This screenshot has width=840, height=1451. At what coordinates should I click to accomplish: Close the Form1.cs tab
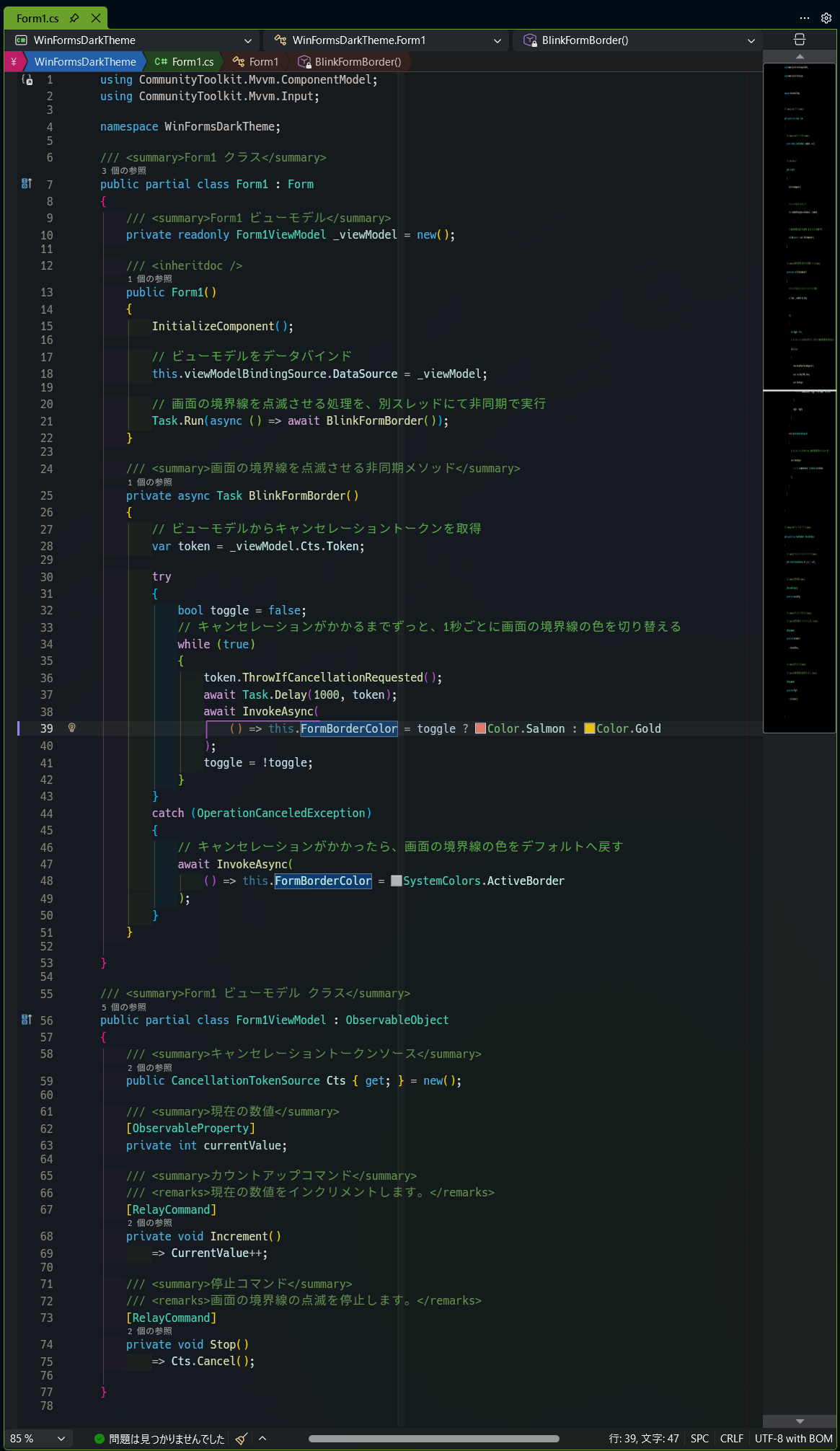coord(96,18)
